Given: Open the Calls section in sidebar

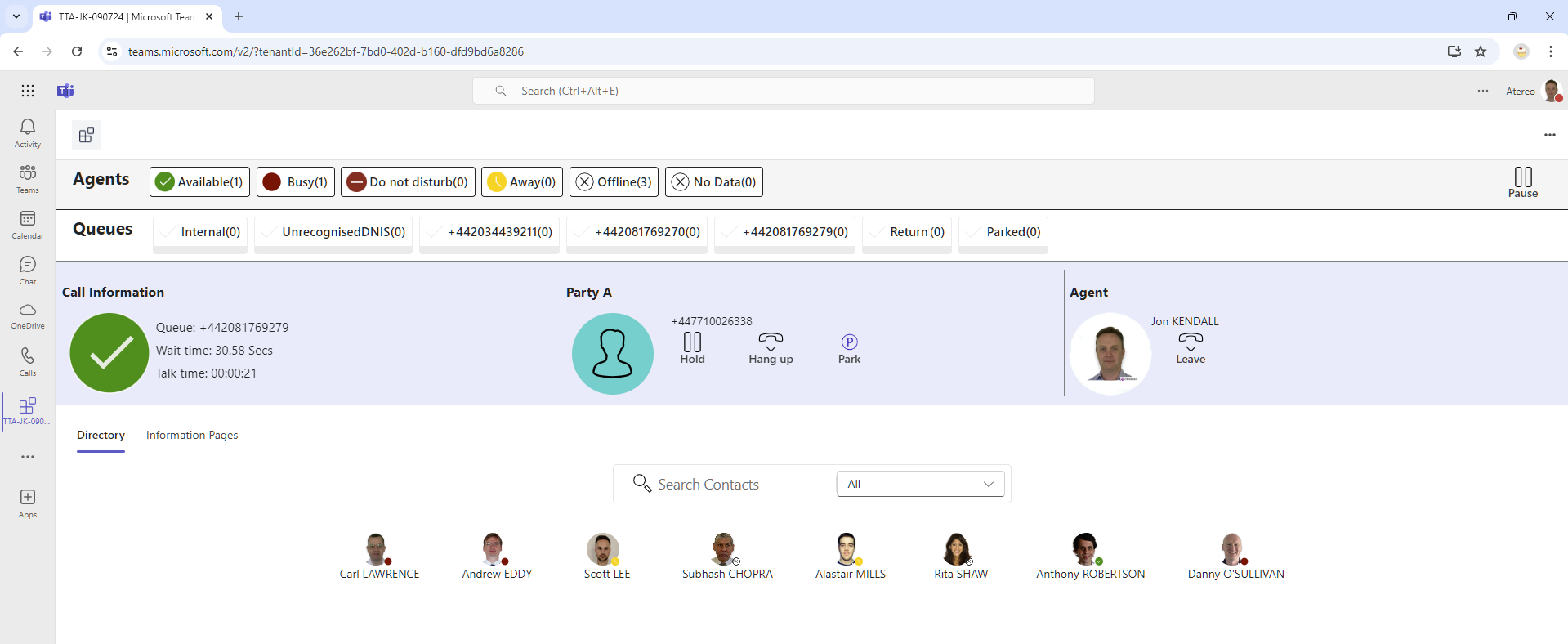Looking at the screenshot, I should tap(28, 361).
